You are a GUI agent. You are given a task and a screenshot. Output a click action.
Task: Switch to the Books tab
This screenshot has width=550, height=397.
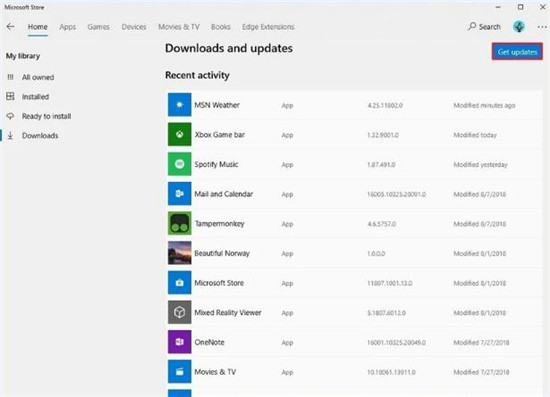pyautogui.click(x=221, y=27)
